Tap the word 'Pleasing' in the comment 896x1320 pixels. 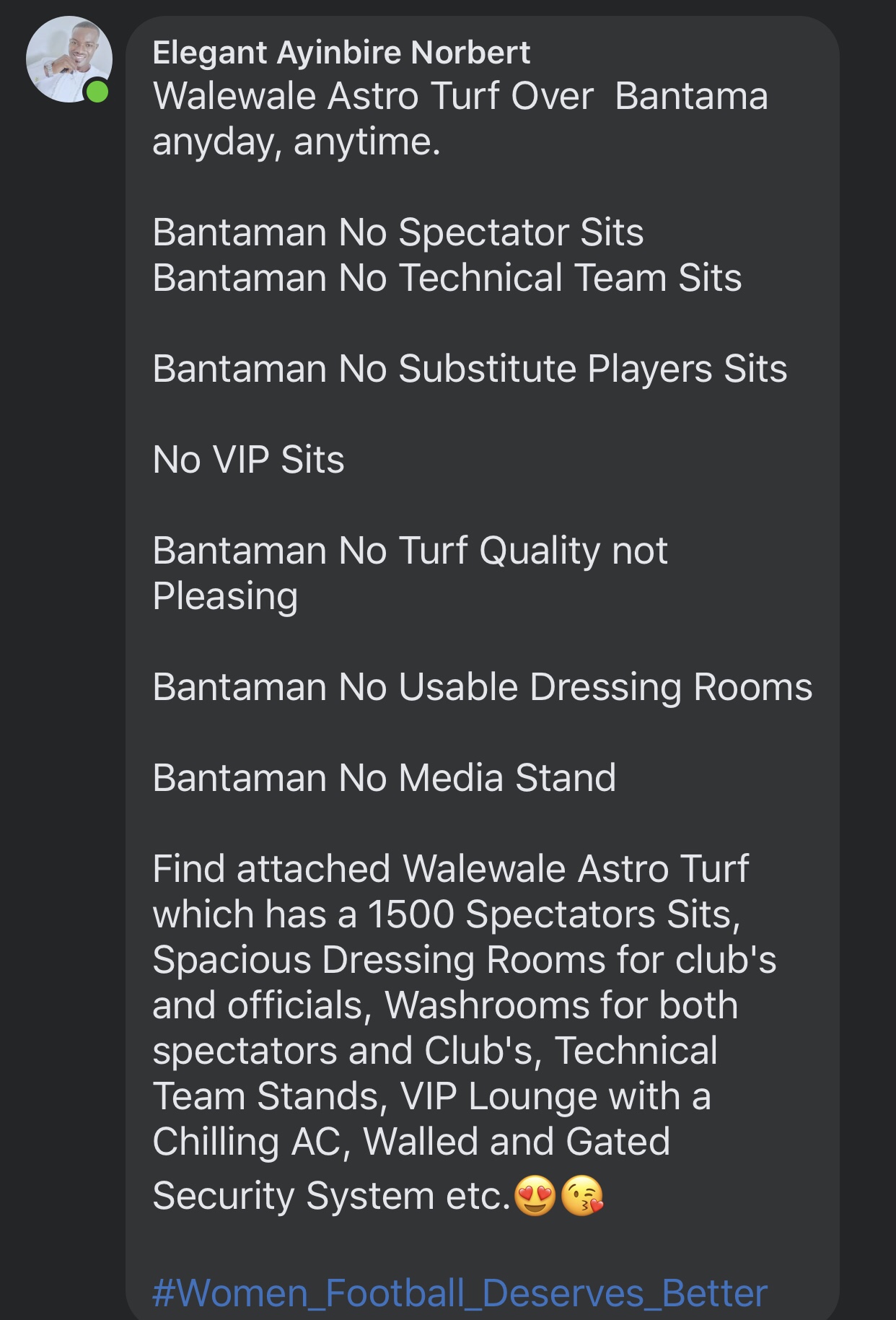click(225, 598)
